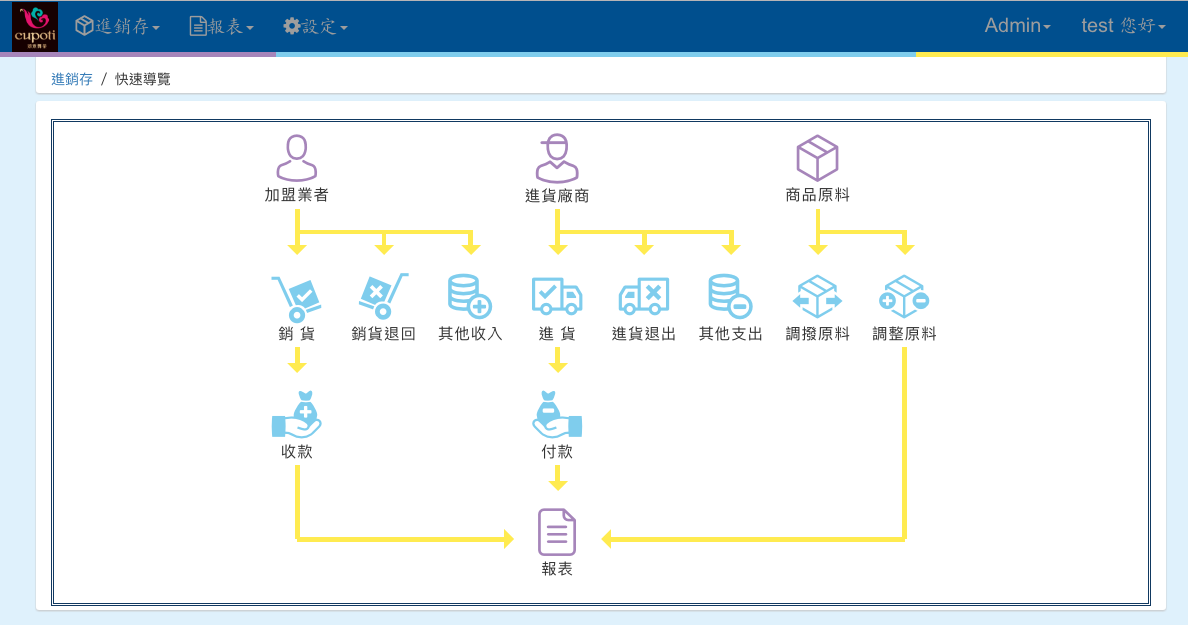Select the 加盟業者 franchisee person icon
The height and width of the screenshot is (625, 1188).
pyautogui.click(x=296, y=159)
